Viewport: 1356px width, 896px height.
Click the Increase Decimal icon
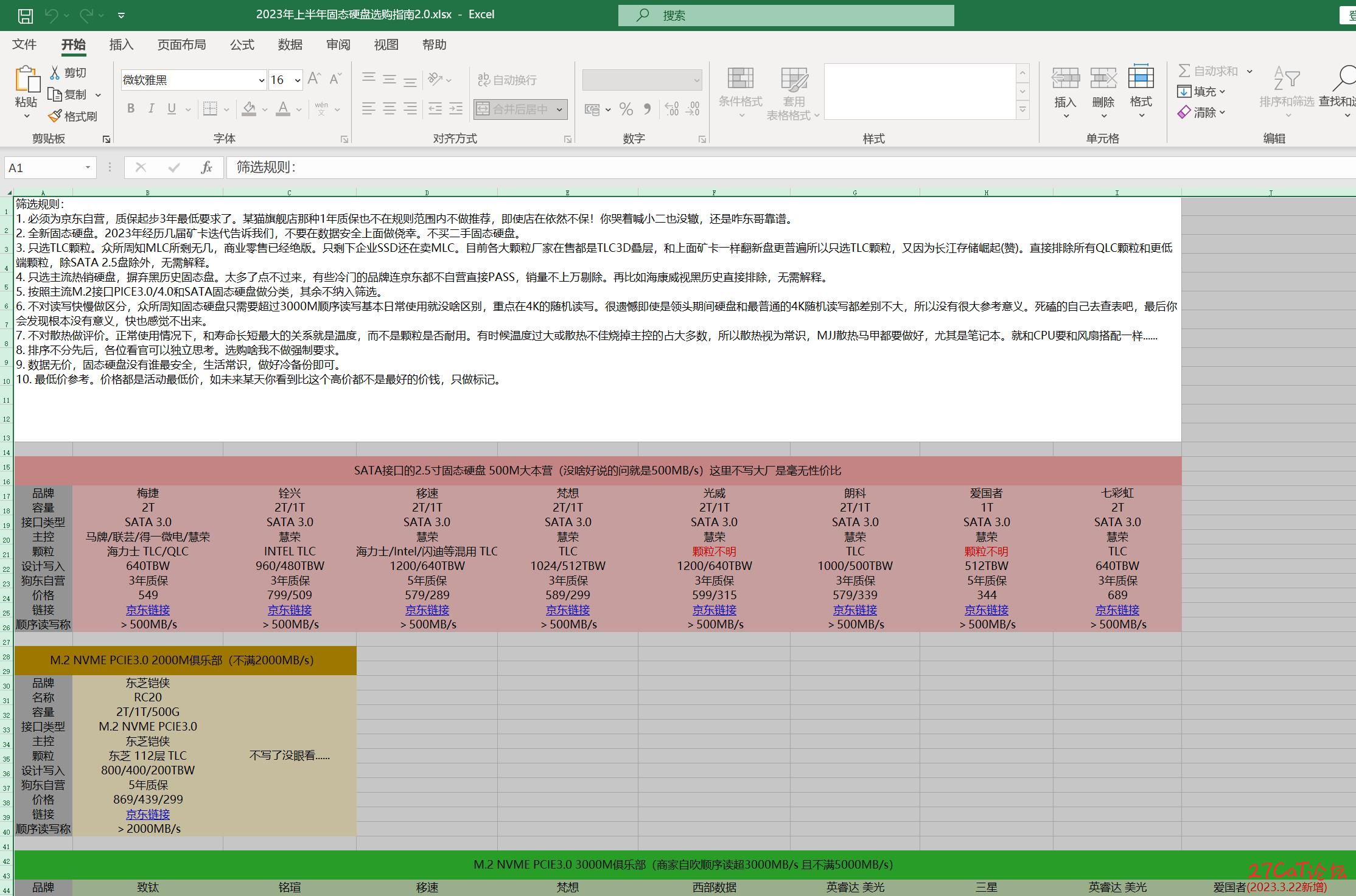[672, 109]
